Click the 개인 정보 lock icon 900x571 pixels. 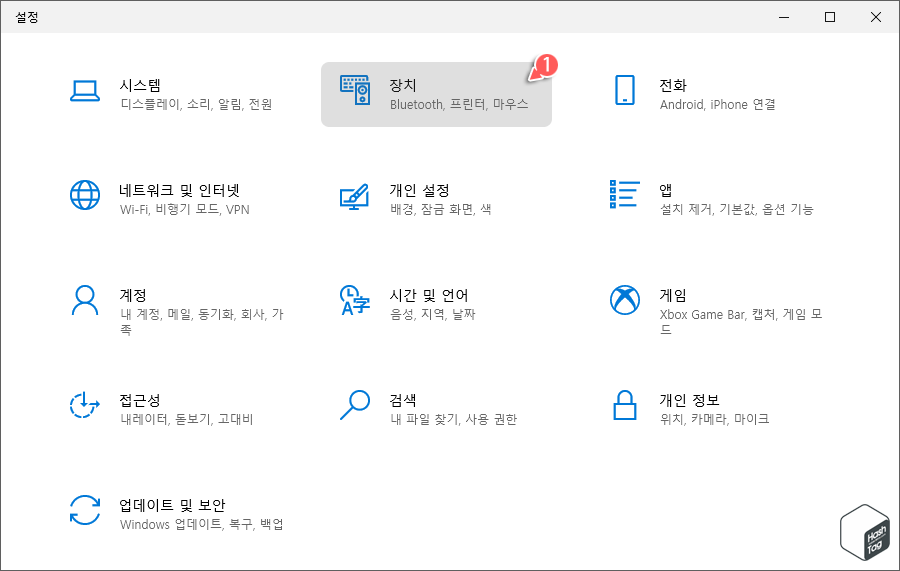(624, 405)
